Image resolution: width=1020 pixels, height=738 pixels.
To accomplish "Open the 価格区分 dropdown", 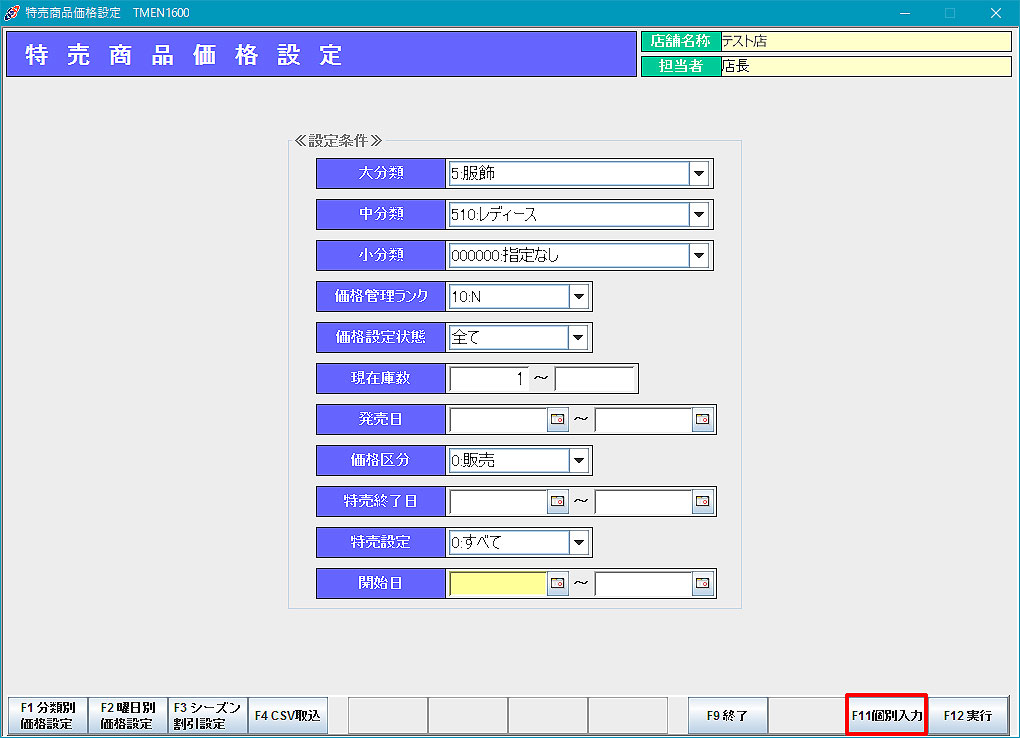I will coord(578,461).
